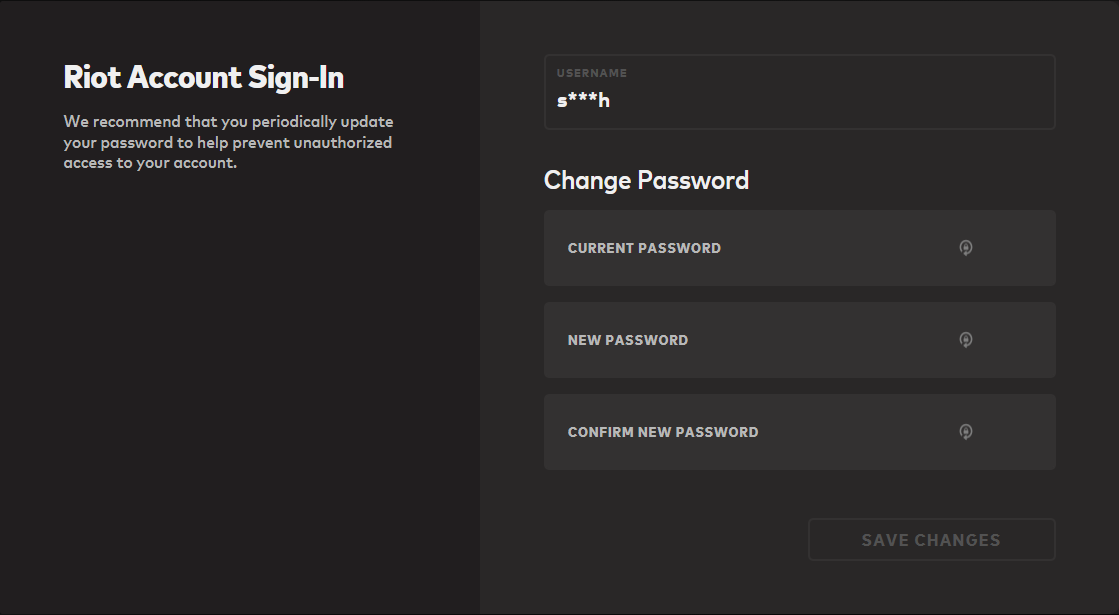Click the lock icon in Current Password field
Screen dimensions: 1119x615
click(x=965, y=248)
